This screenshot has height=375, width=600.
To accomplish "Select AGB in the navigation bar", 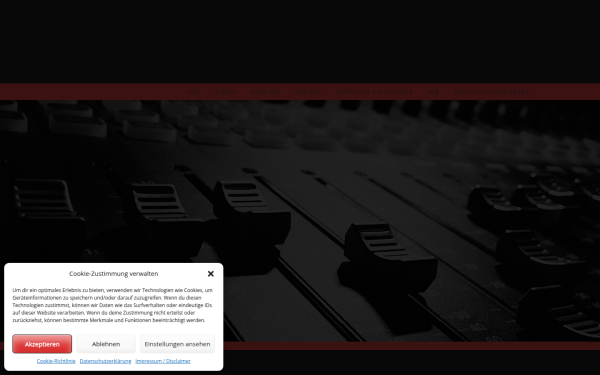I will click(x=433, y=92).
